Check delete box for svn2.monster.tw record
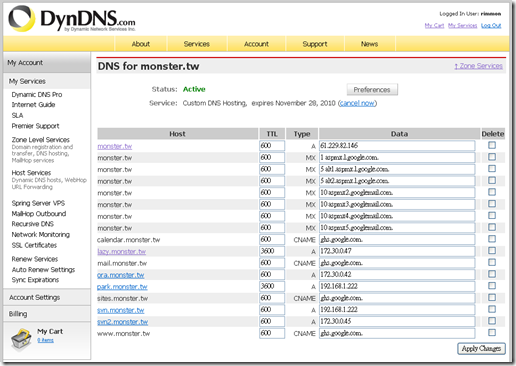The image size is (516, 366). [492, 321]
